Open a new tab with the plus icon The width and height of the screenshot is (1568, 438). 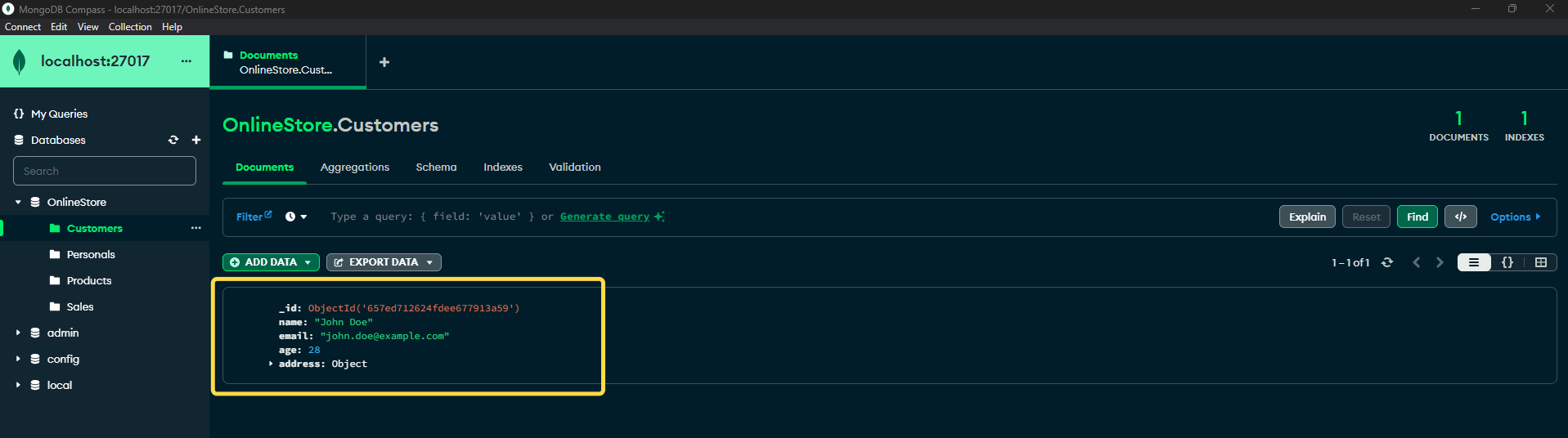click(384, 62)
